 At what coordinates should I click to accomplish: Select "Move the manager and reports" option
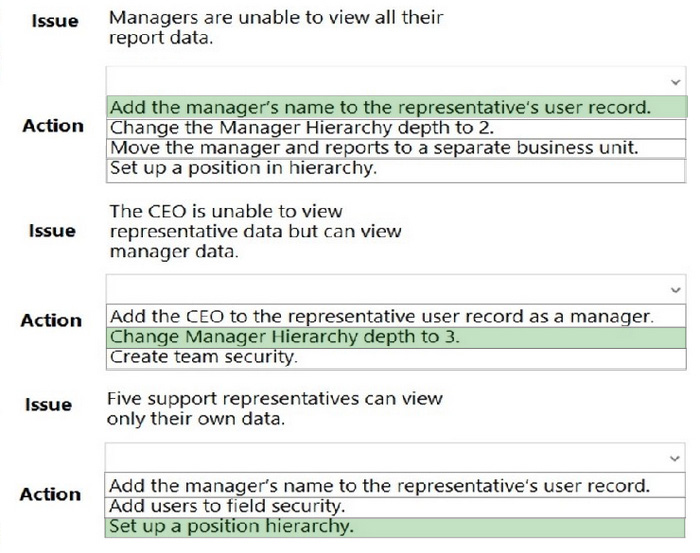pyautogui.click(x=396, y=148)
